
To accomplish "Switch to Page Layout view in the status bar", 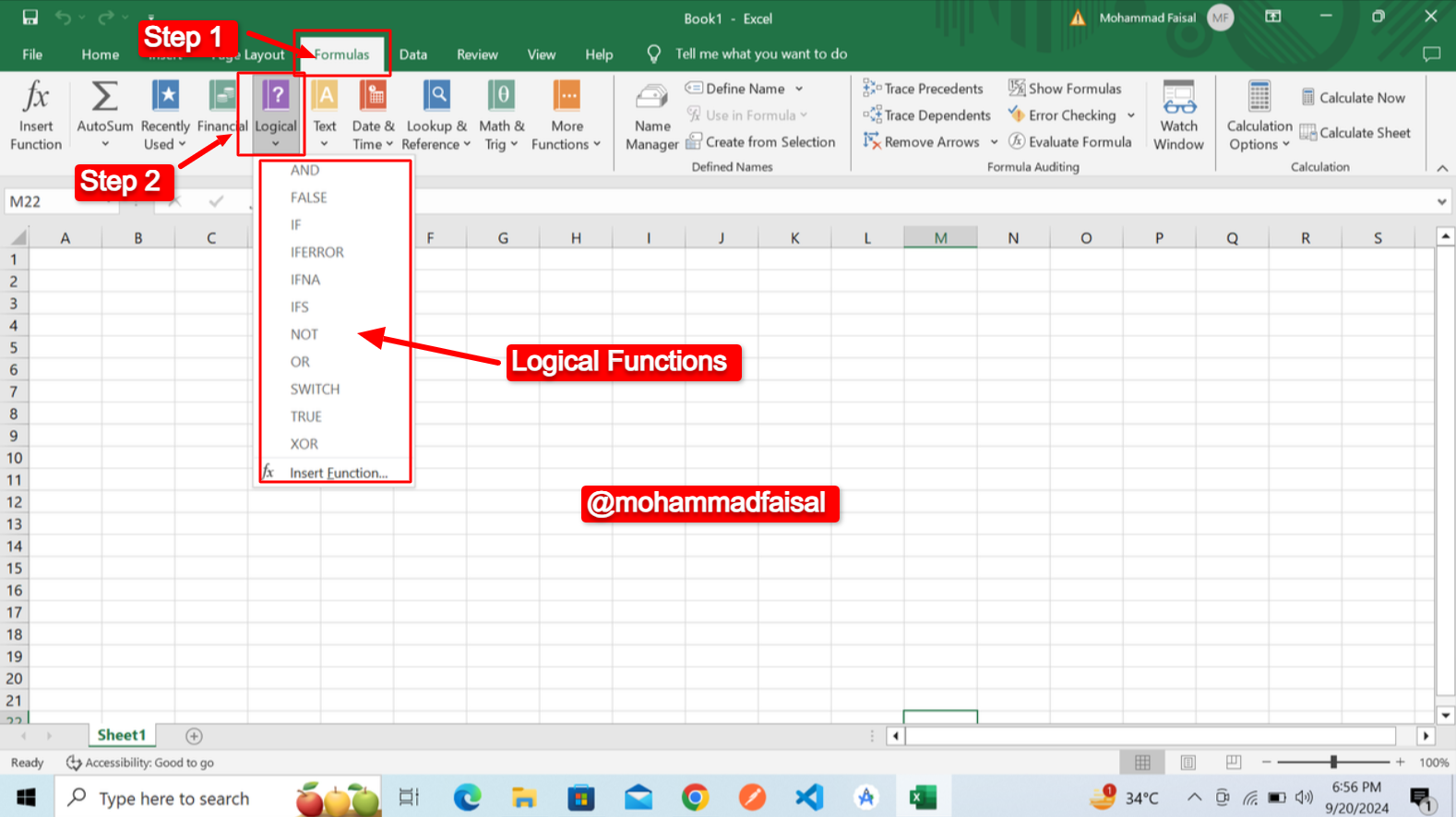I will (x=1188, y=763).
